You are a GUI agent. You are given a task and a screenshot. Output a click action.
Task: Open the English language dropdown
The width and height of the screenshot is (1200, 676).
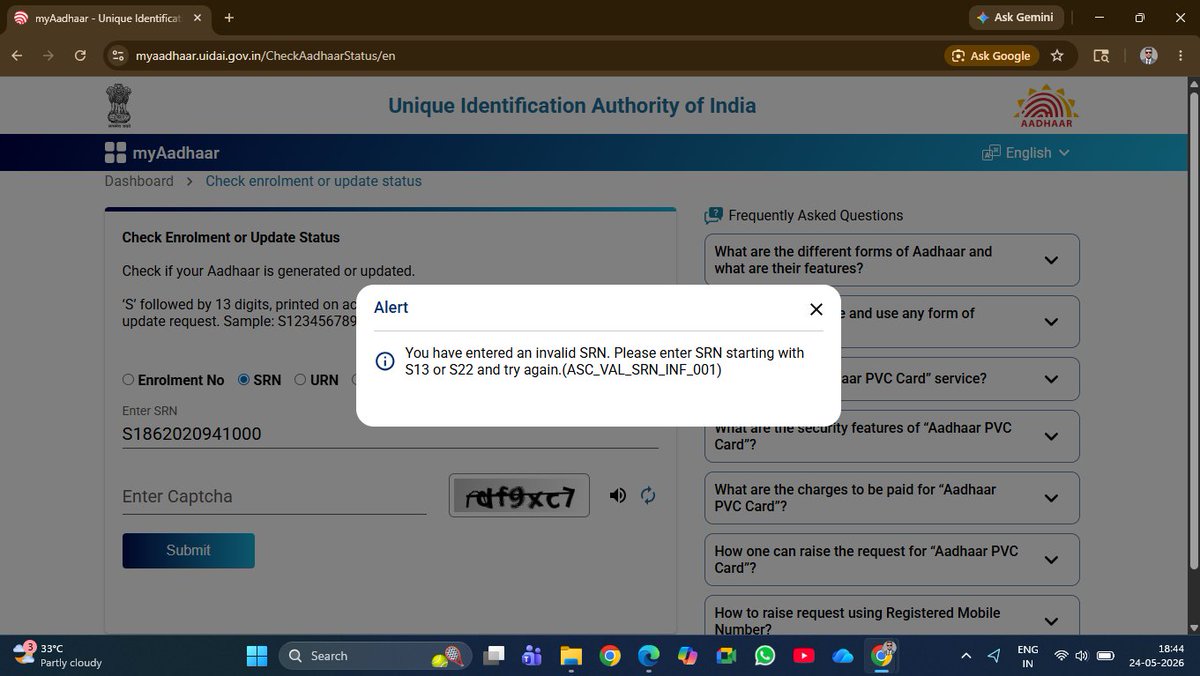(1027, 153)
